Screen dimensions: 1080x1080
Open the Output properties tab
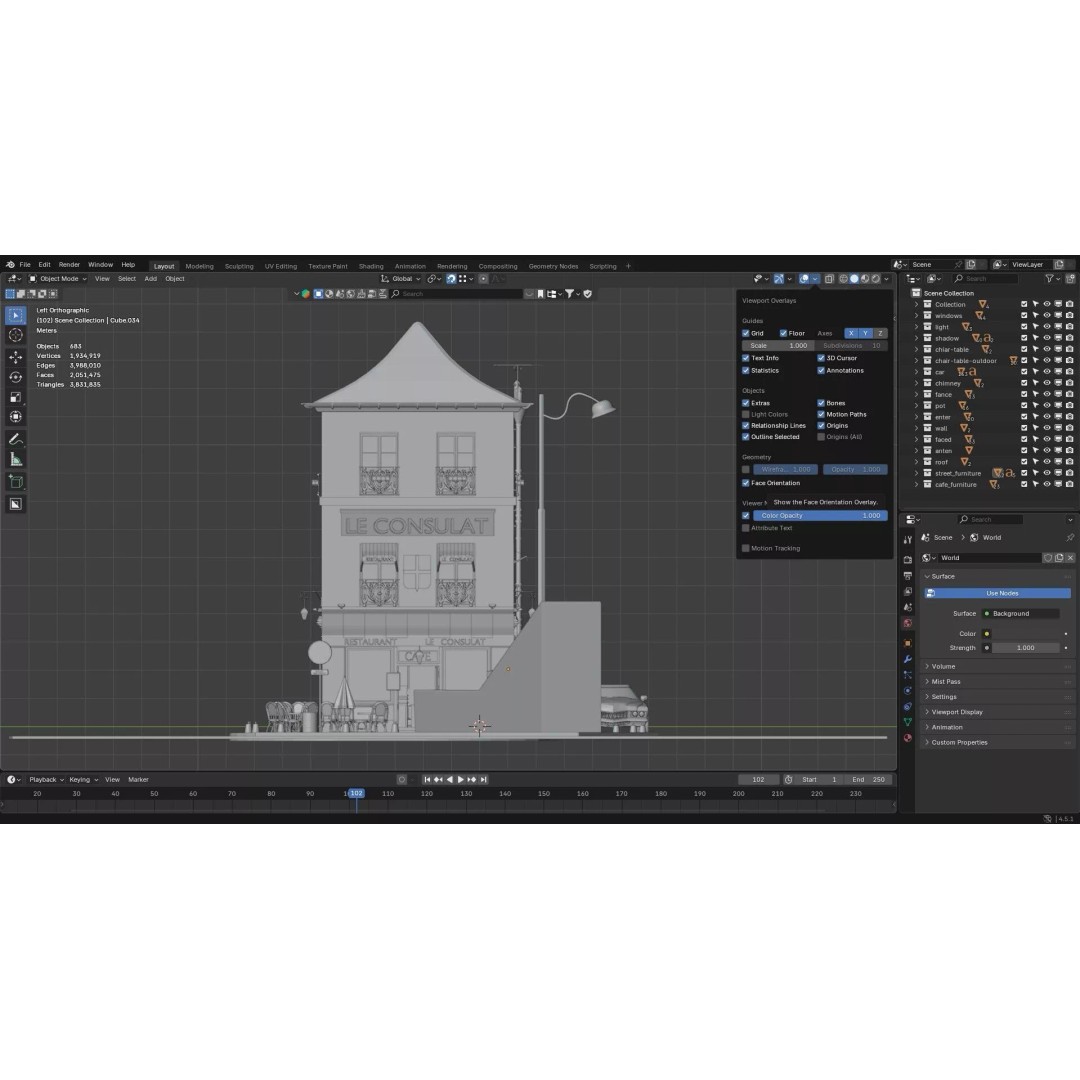coord(908,576)
